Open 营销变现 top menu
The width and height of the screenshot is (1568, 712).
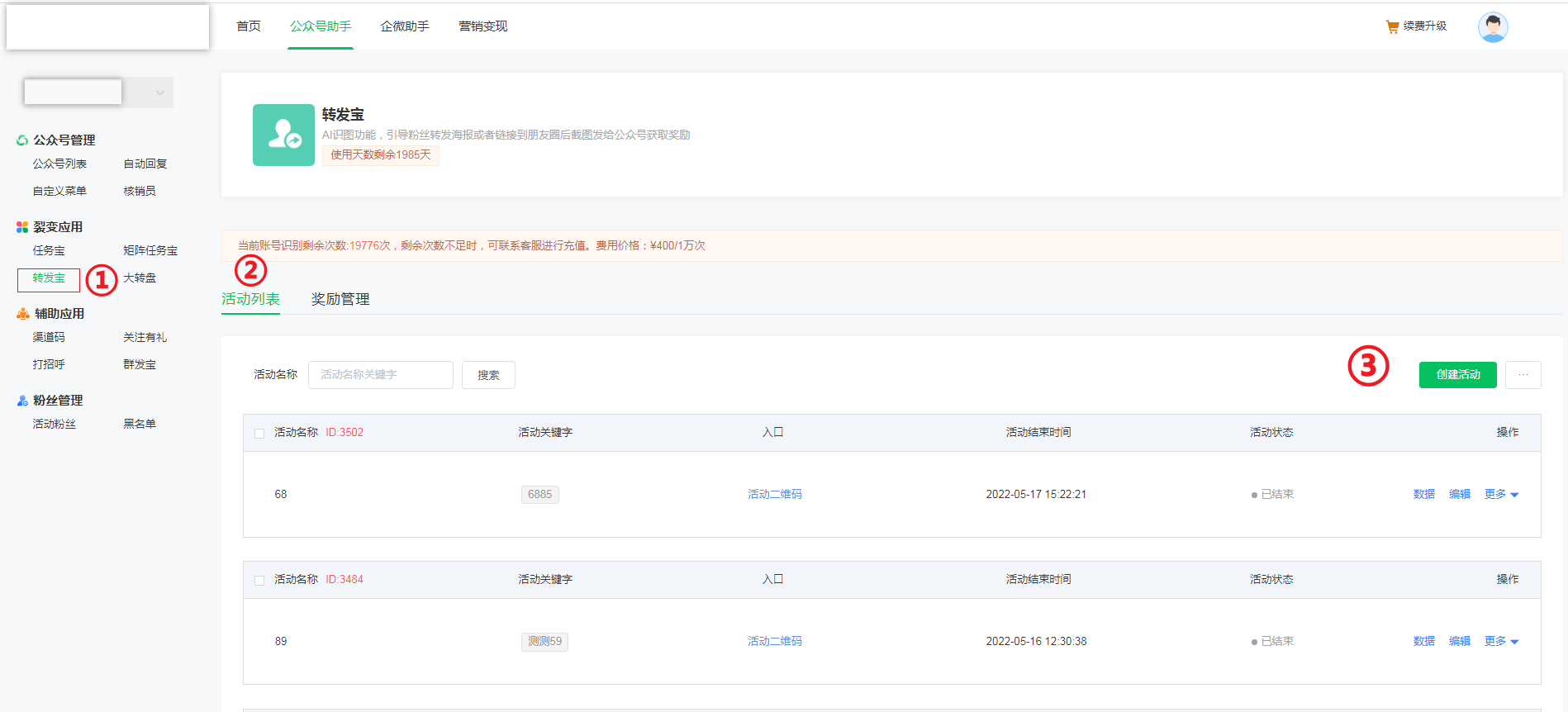pos(483,26)
